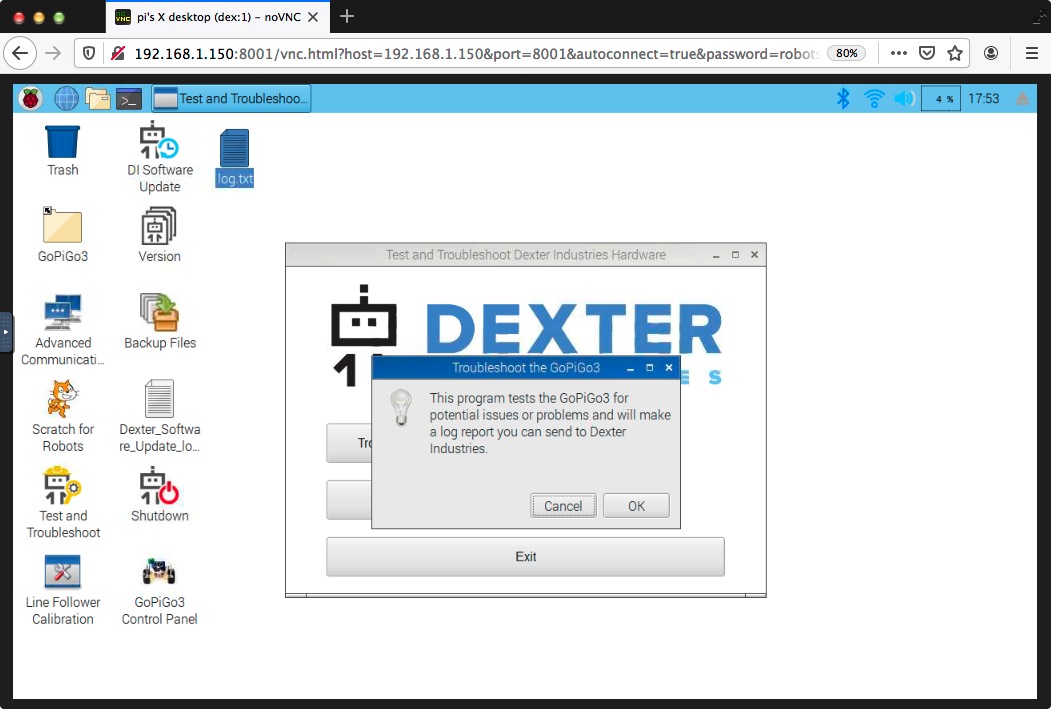Open the terminal from the taskbar

[x=128, y=98]
